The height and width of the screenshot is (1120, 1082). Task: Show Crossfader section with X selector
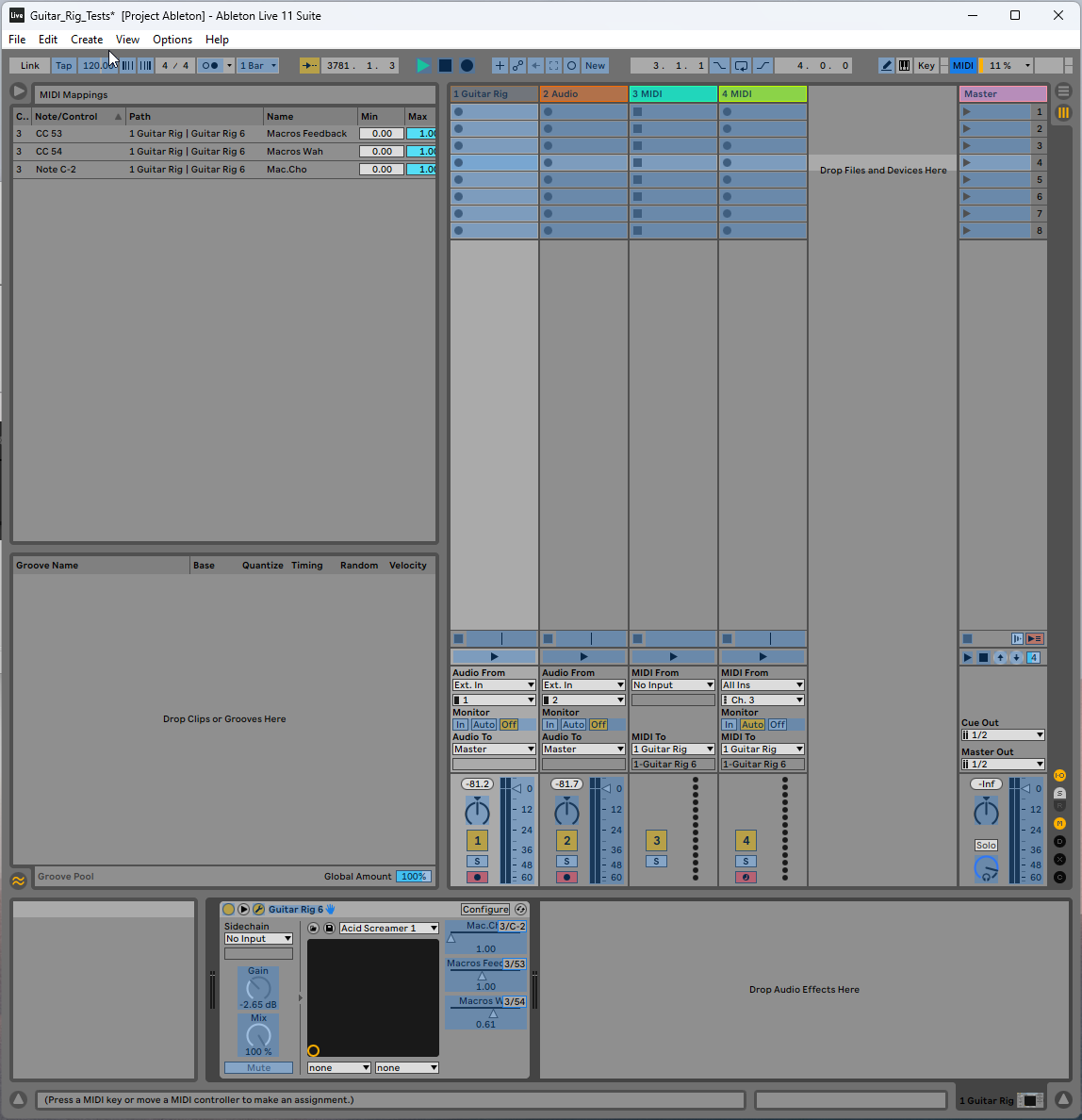(1060, 859)
